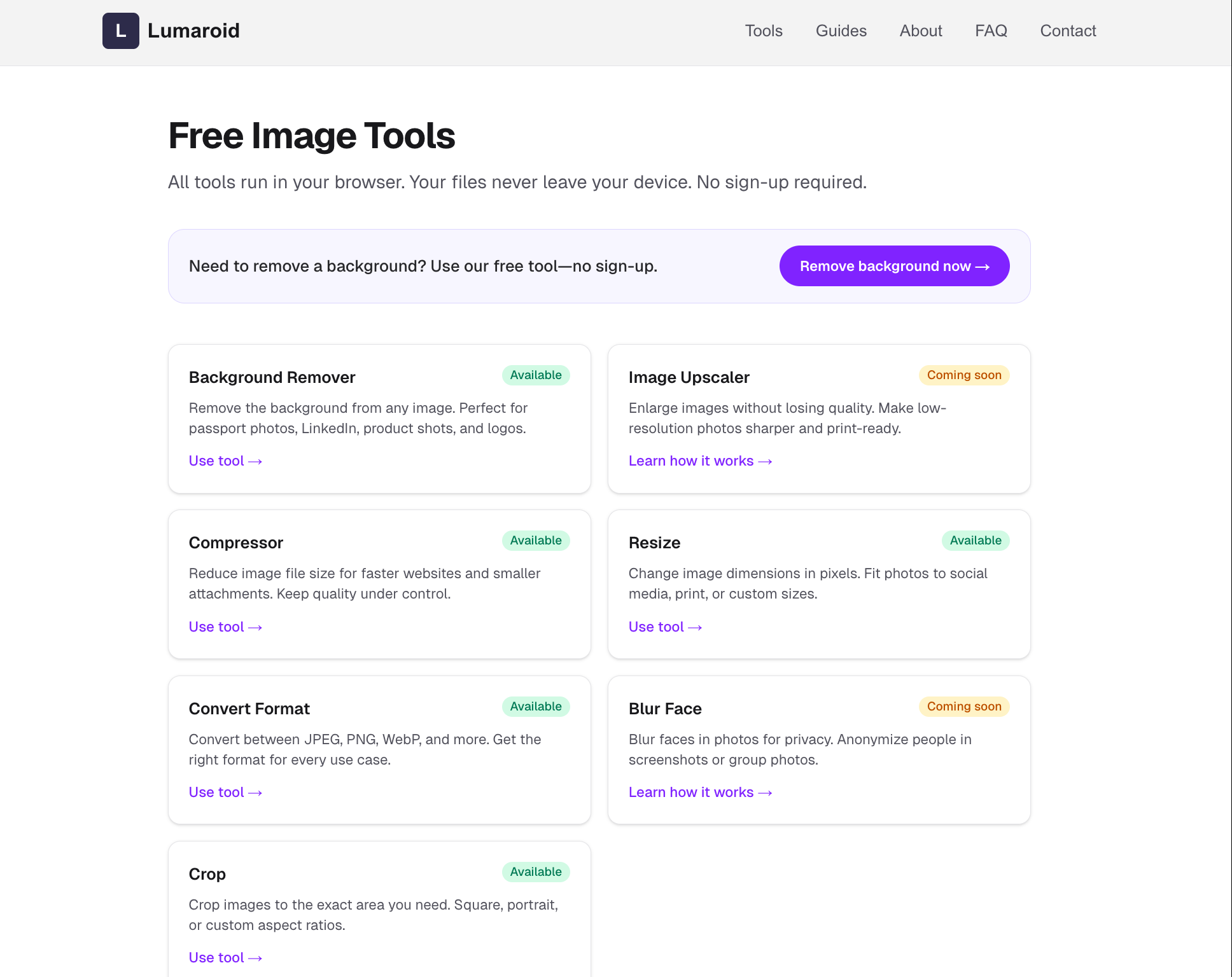Open the About page from the navbar

920,31
